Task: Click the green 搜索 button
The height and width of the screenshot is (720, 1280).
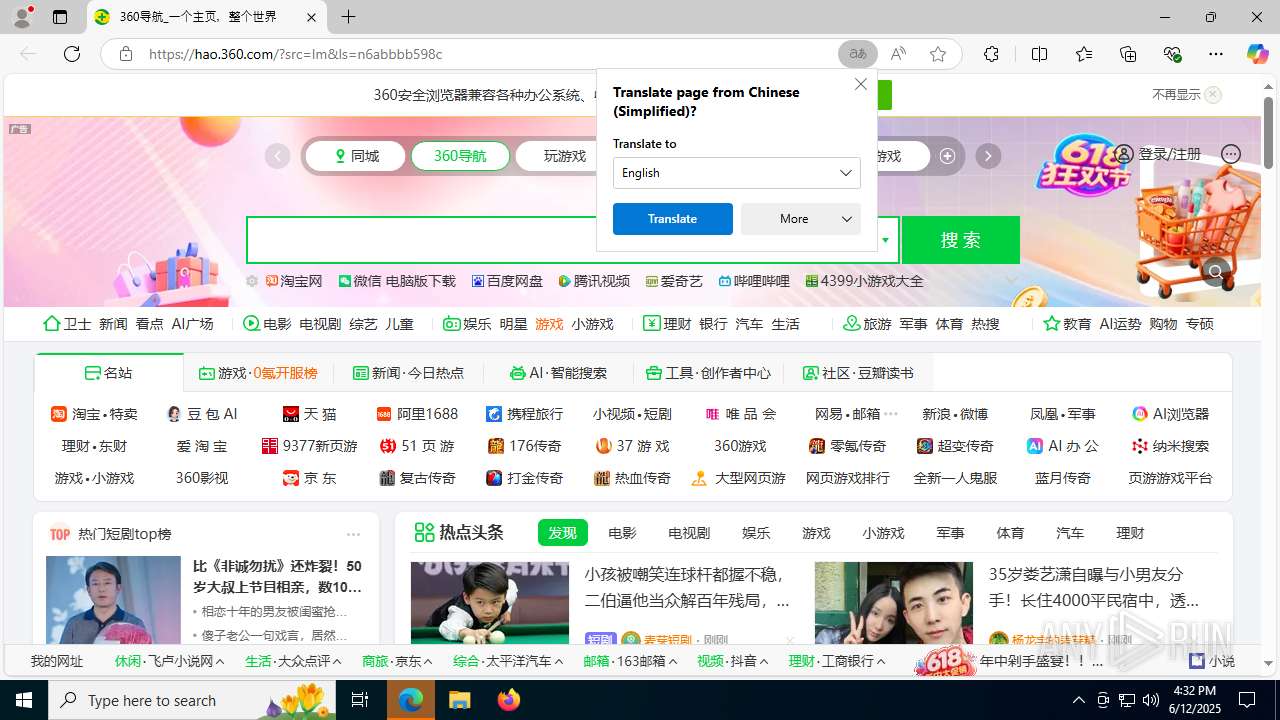Action: tap(961, 240)
